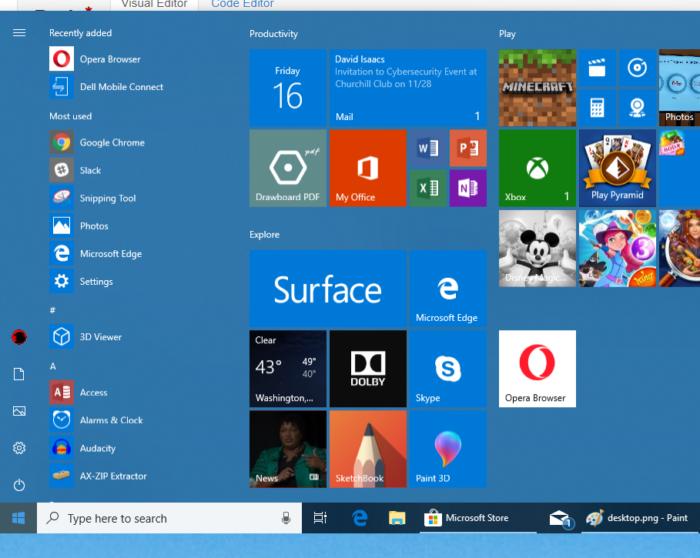Image resolution: width=700 pixels, height=558 pixels.
Task: Click the Power icon in the left rail
Action: (x=19, y=485)
